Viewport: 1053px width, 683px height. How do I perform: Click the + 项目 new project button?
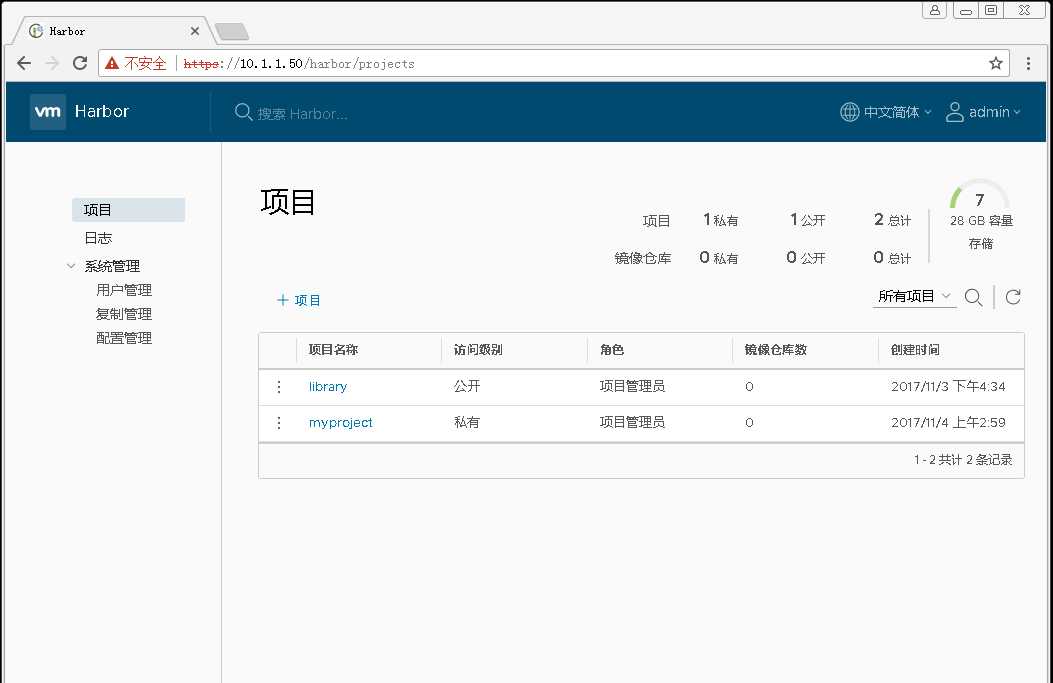(x=299, y=300)
